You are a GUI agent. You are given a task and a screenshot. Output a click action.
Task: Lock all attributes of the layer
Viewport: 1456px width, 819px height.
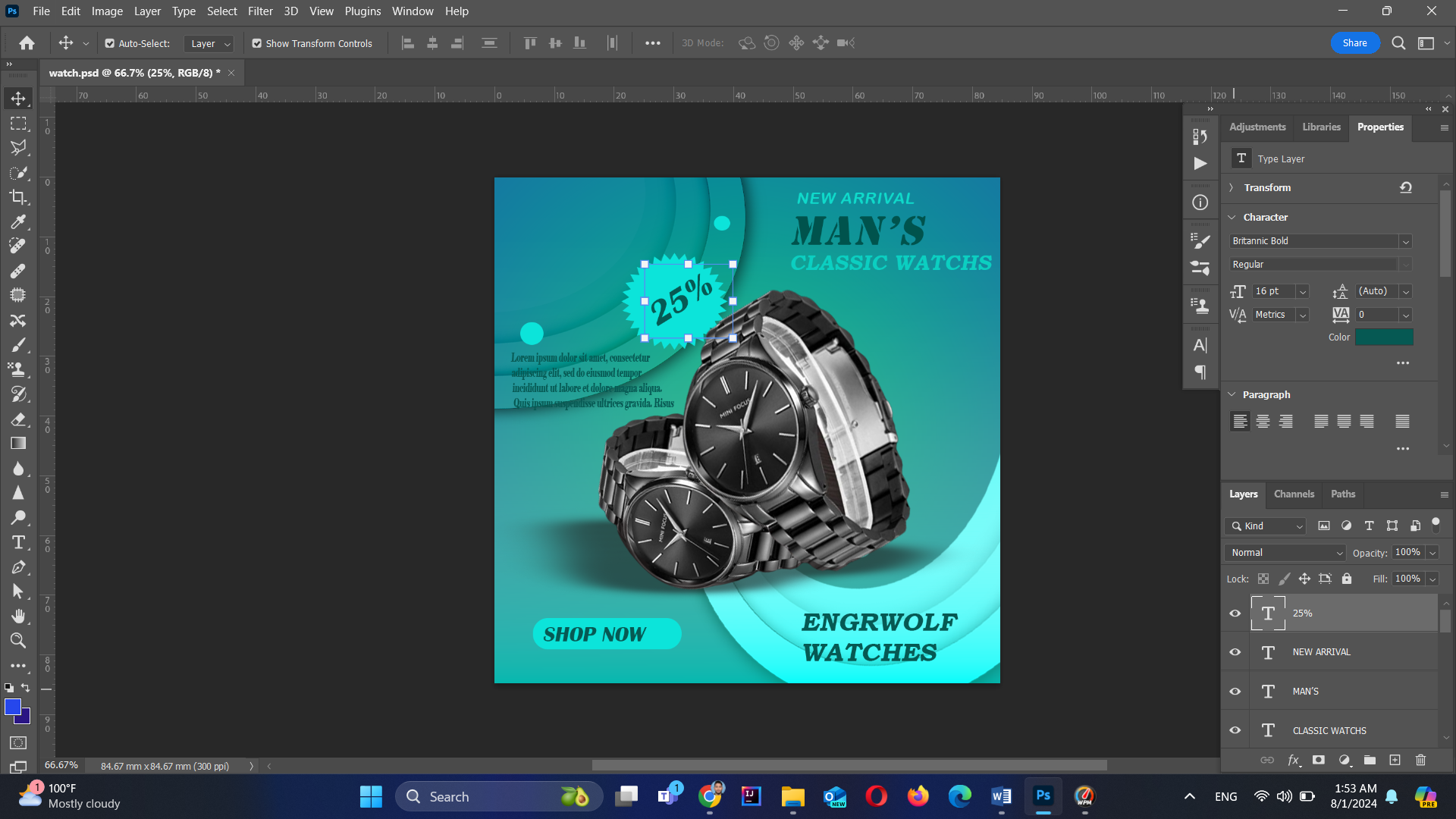click(x=1347, y=579)
